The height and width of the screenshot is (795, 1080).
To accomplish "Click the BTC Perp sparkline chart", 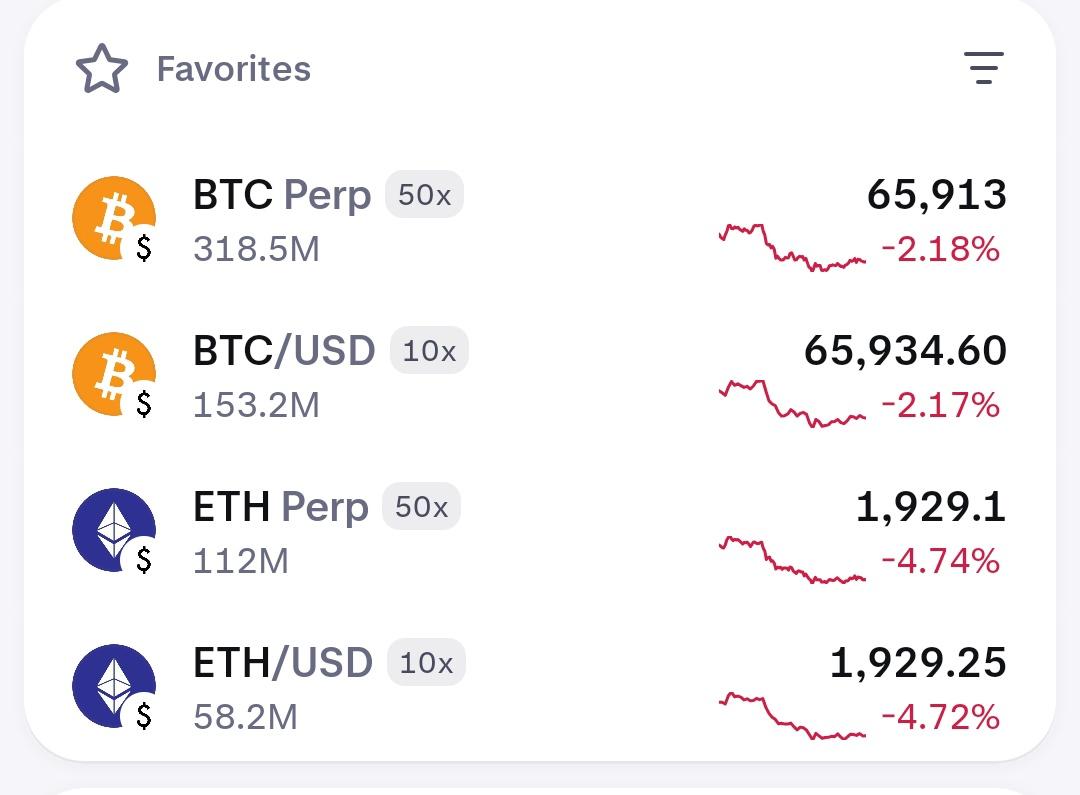I will 792,248.
